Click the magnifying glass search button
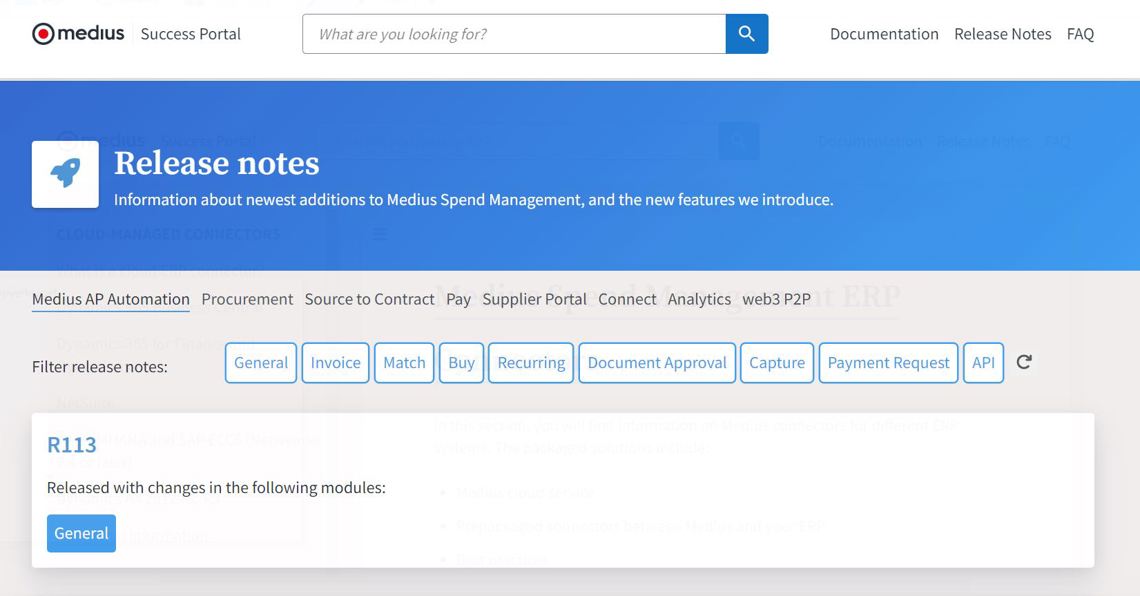This screenshot has width=1140, height=596. (746, 34)
